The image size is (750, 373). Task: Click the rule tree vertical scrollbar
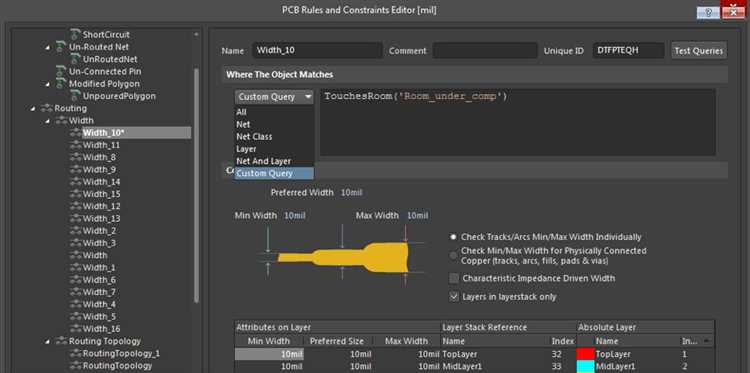click(196, 186)
